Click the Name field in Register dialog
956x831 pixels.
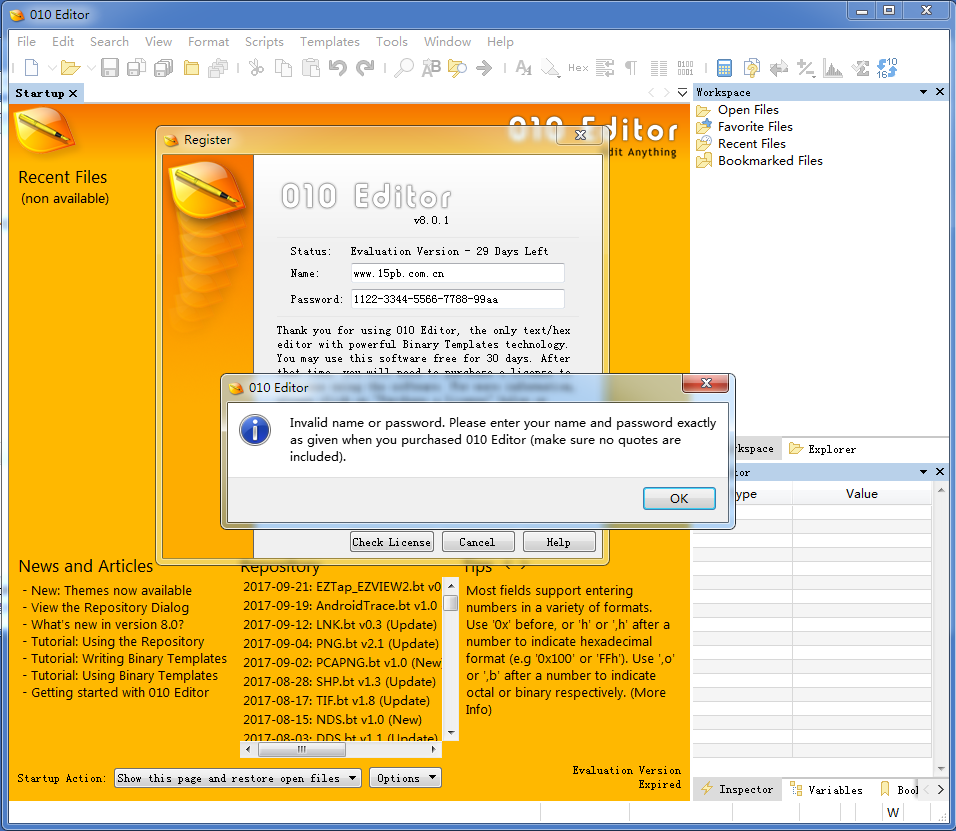click(x=457, y=273)
